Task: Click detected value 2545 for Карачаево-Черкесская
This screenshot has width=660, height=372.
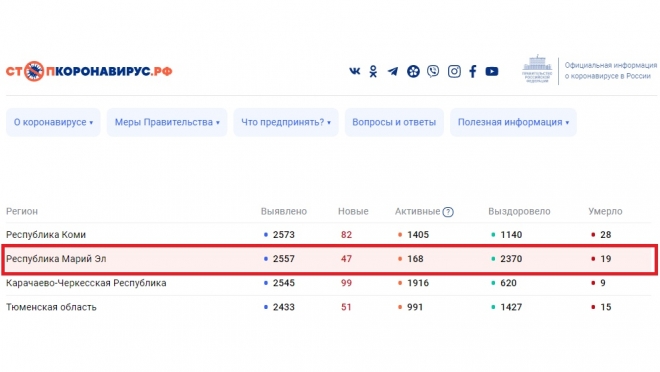Action: click(283, 283)
